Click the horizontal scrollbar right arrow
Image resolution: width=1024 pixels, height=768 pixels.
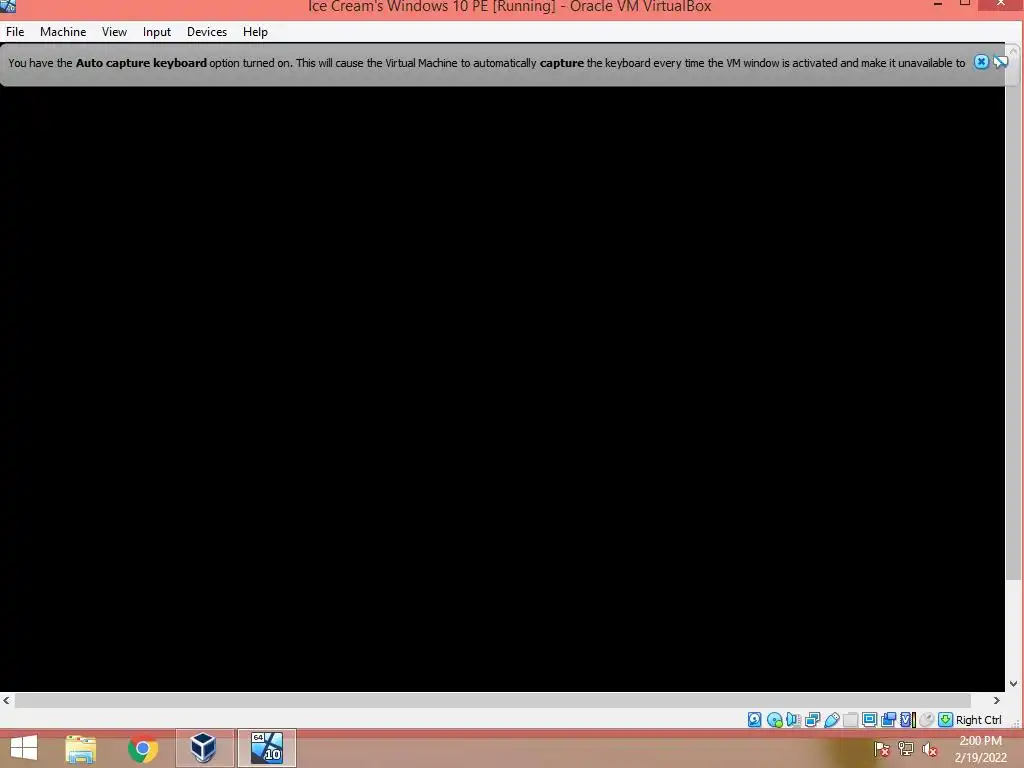(x=997, y=700)
